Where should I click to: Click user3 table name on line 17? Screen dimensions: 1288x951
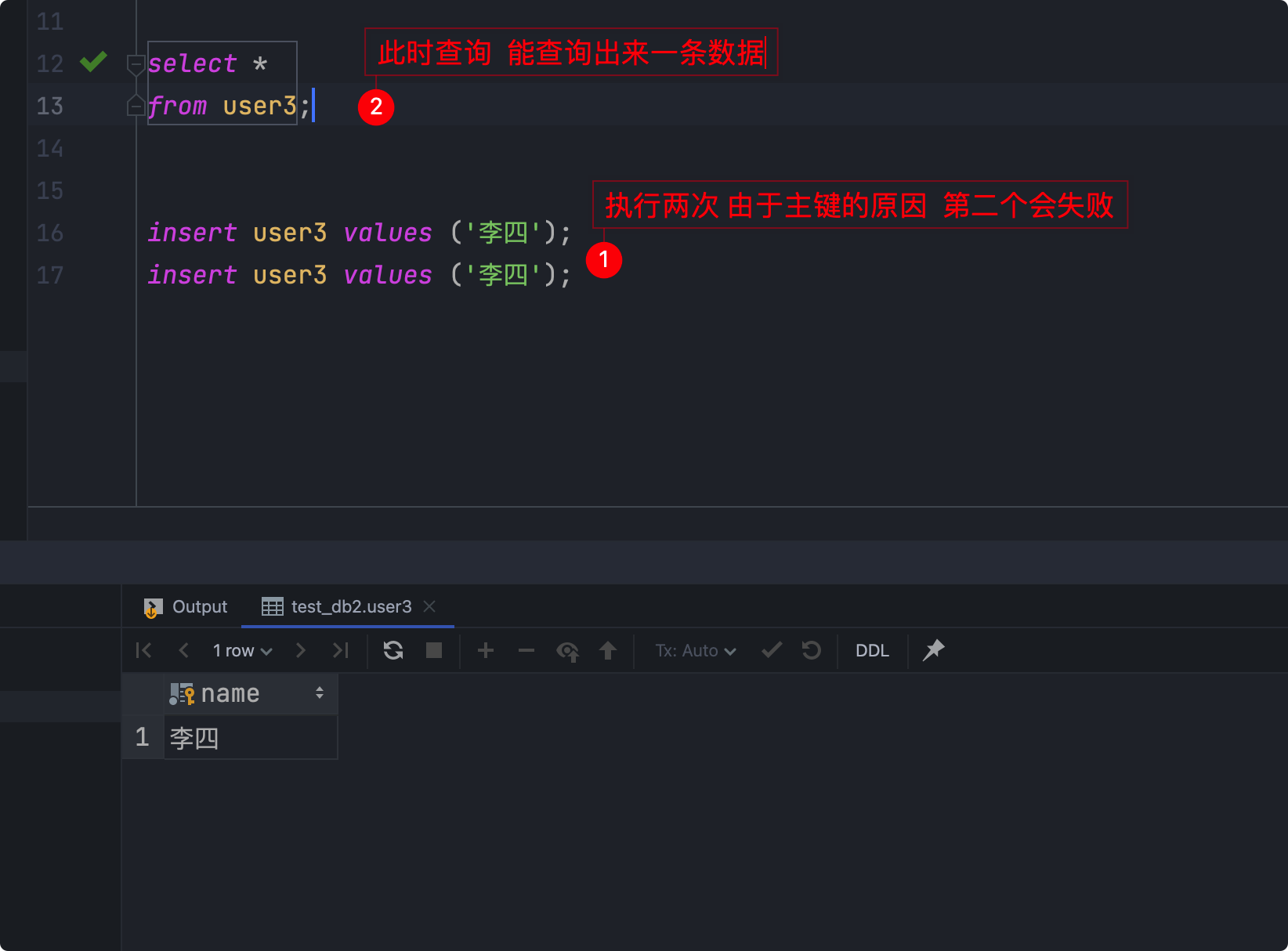[x=290, y=275]
